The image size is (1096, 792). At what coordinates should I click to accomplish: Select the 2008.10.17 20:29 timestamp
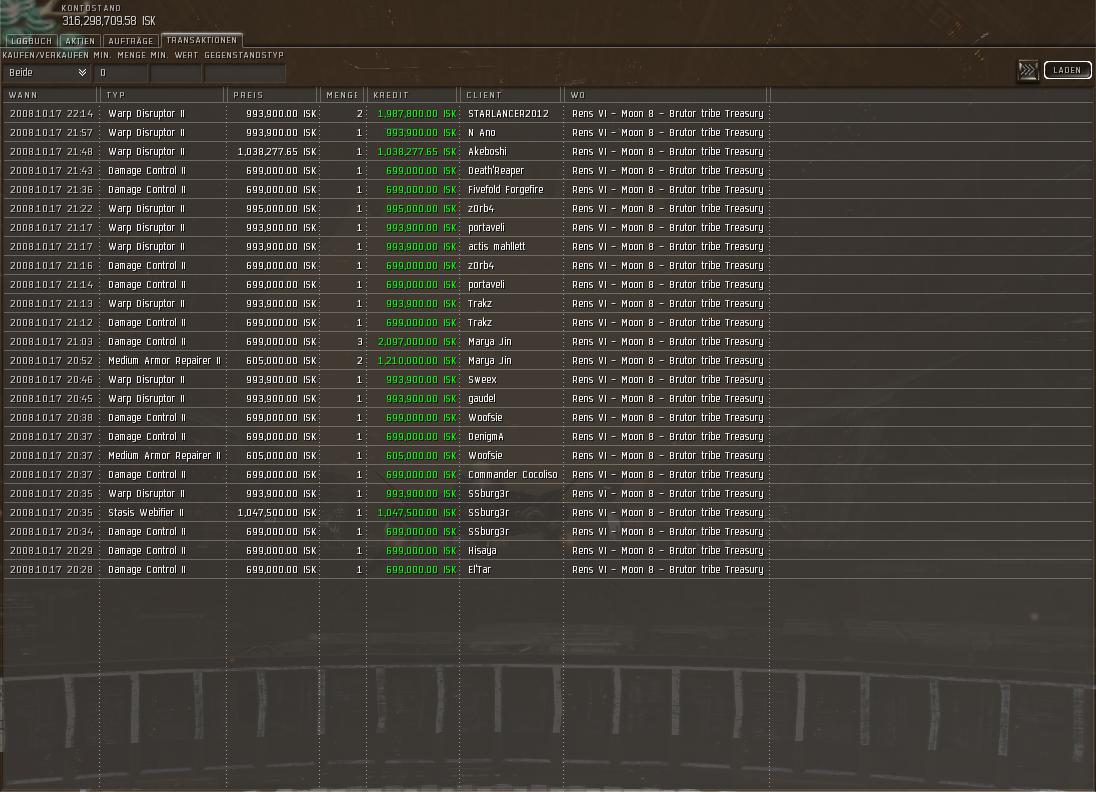(x=51, y=551)
